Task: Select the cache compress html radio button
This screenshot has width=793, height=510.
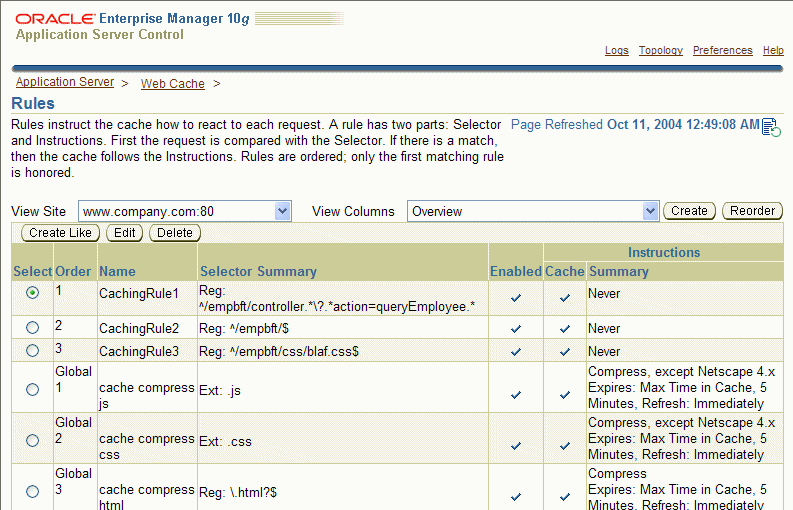Action: coord(32,491)
